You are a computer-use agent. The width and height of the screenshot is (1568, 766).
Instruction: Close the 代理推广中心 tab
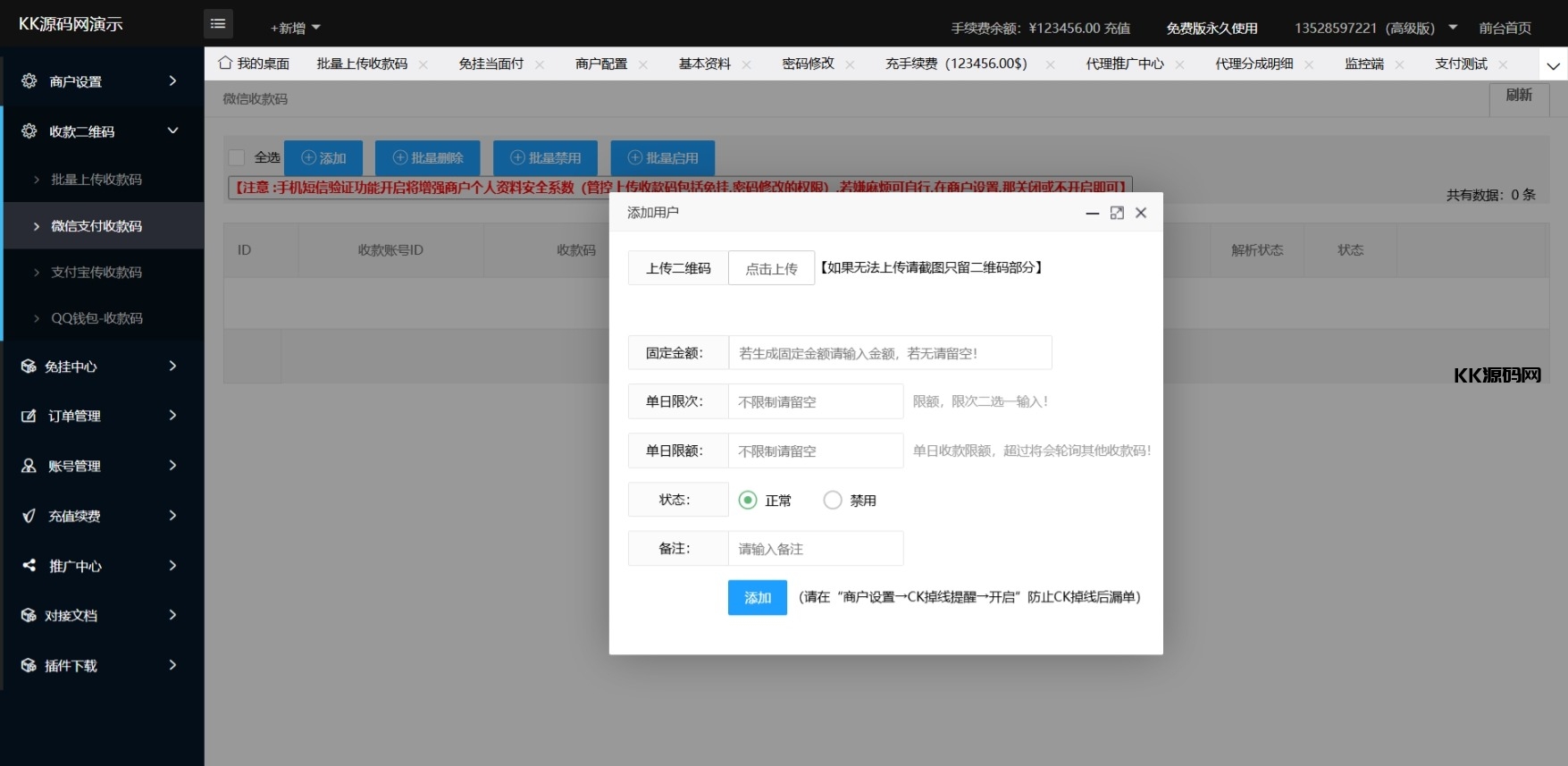(x=1180, y=64)
